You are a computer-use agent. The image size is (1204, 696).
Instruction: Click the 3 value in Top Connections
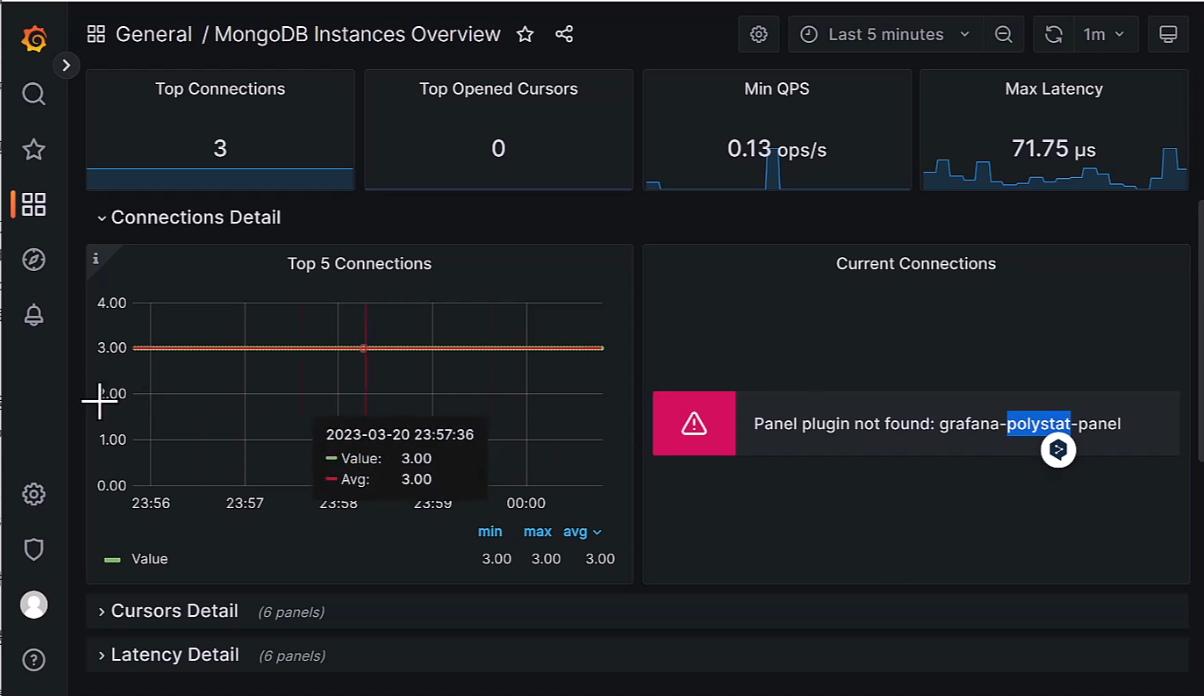click(220, 148)
